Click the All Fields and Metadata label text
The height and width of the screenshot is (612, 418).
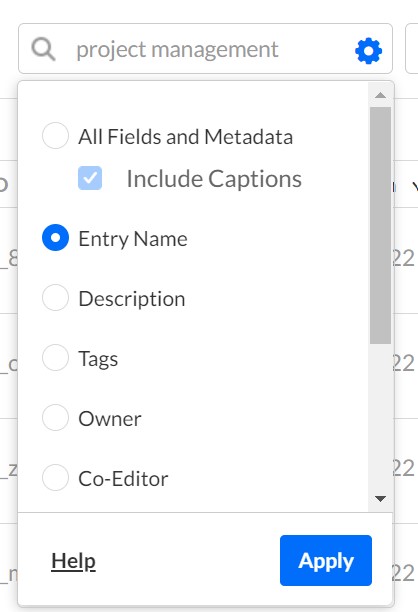pyautogui.click(x=186, y=137)
